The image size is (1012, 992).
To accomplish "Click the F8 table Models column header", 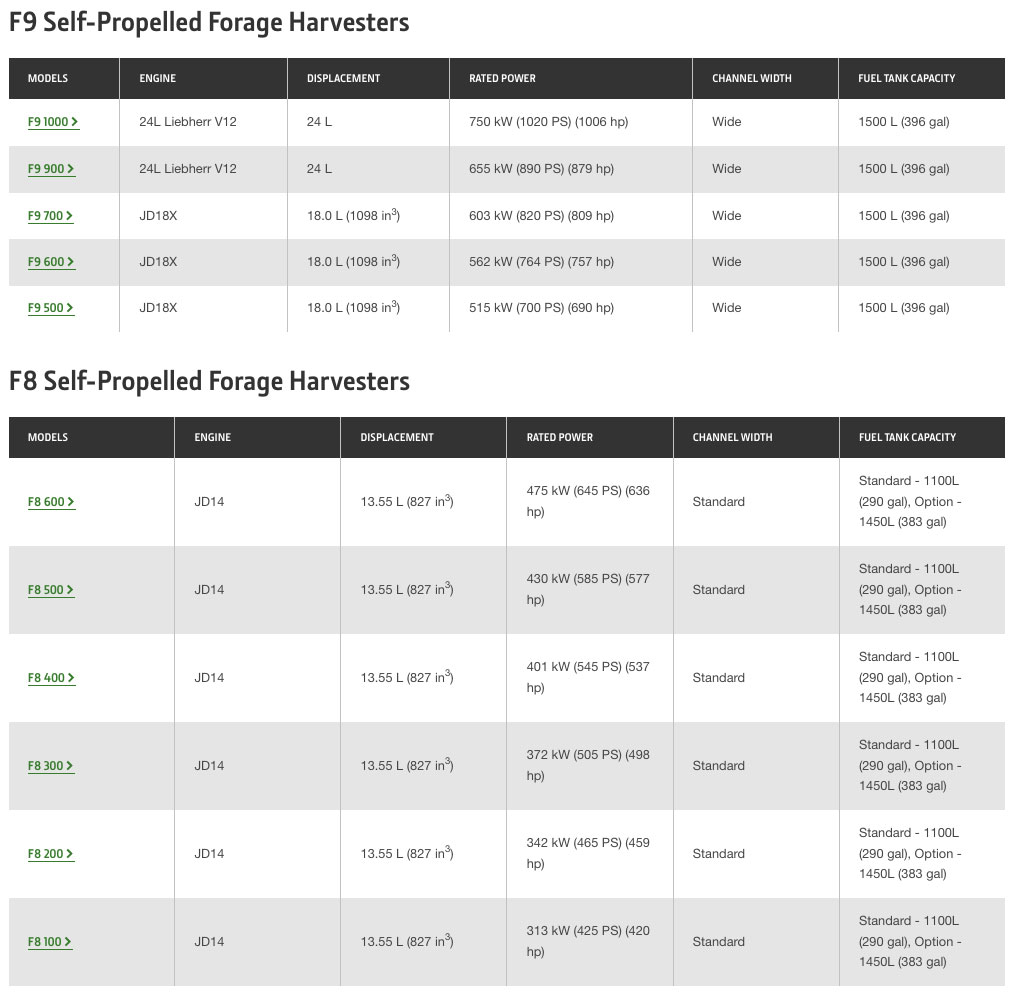I will pyautogui.click(x=48, y=437).
